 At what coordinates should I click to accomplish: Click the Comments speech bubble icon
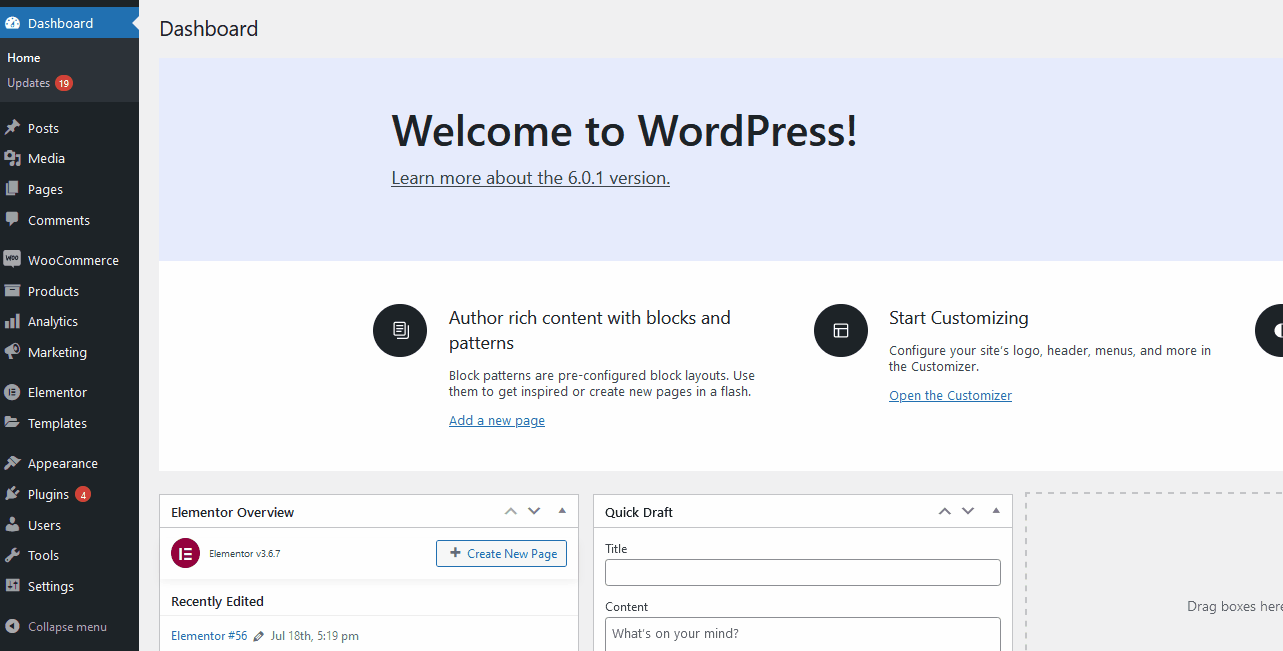[12, 219]
